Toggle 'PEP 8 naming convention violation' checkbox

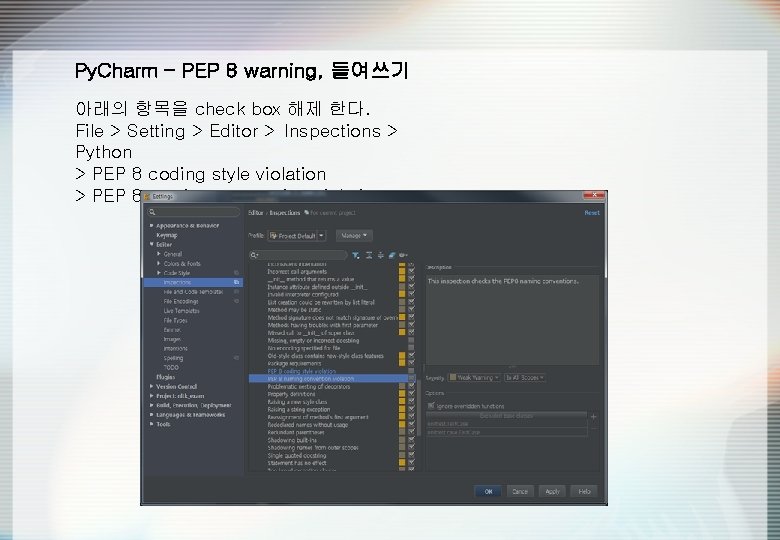click(x=411, y=378)
